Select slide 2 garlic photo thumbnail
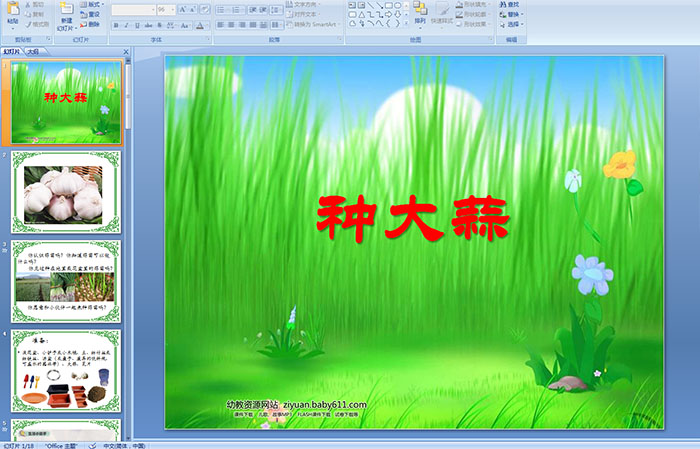Image resolution: width=700 pixels, height=449 pixels. tap(66, 192)
